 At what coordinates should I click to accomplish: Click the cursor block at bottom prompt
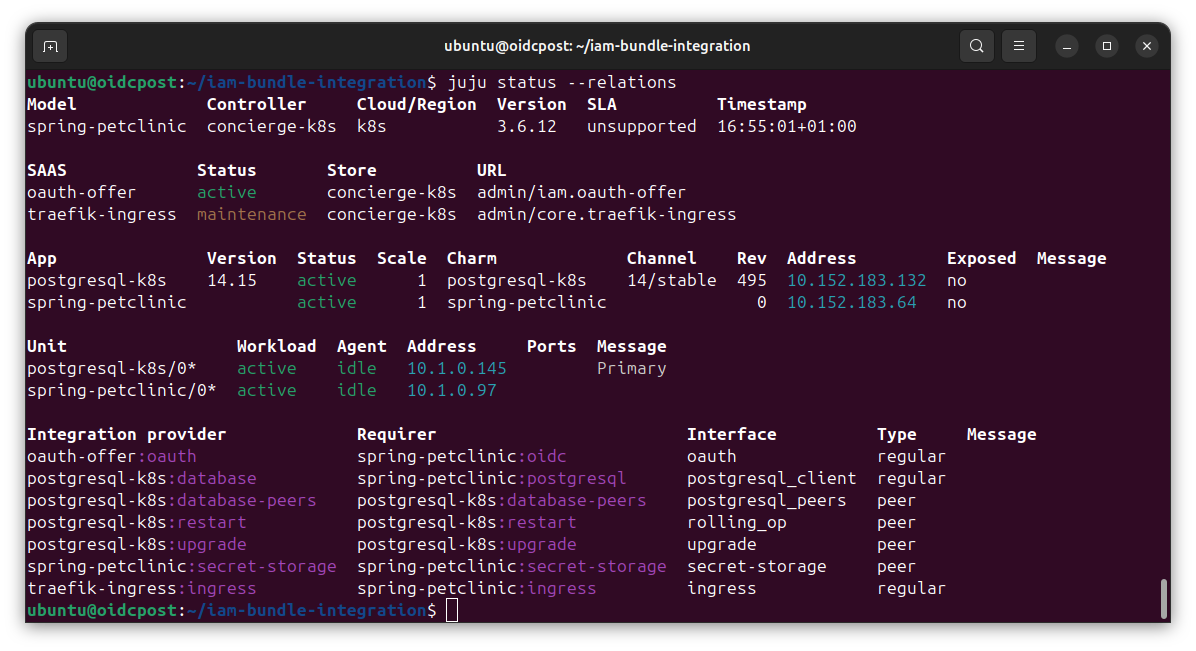[452, 610]
